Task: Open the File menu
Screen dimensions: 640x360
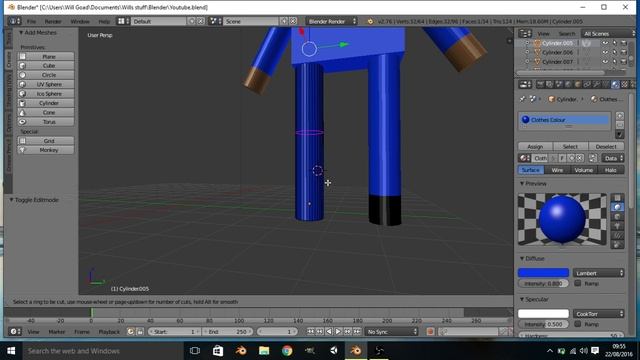Action: (x=31, y=21)
